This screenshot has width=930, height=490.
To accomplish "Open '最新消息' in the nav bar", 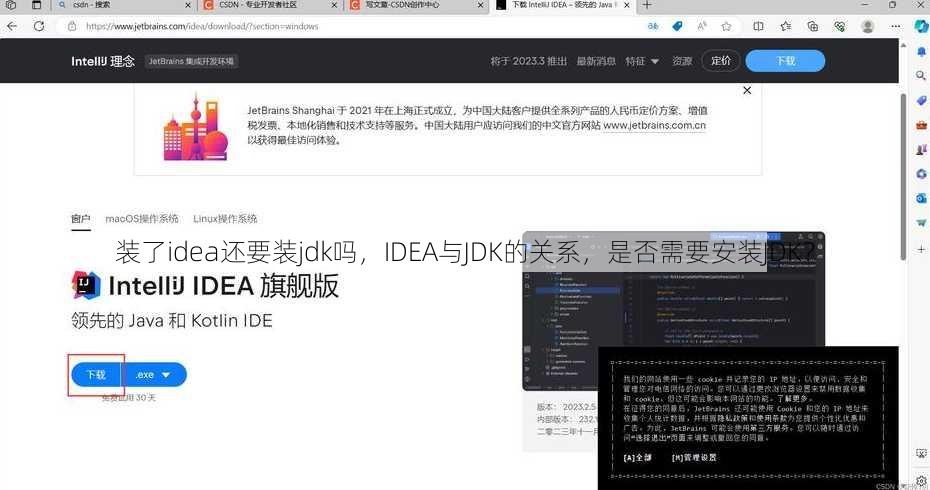I will tap(596, 61).
